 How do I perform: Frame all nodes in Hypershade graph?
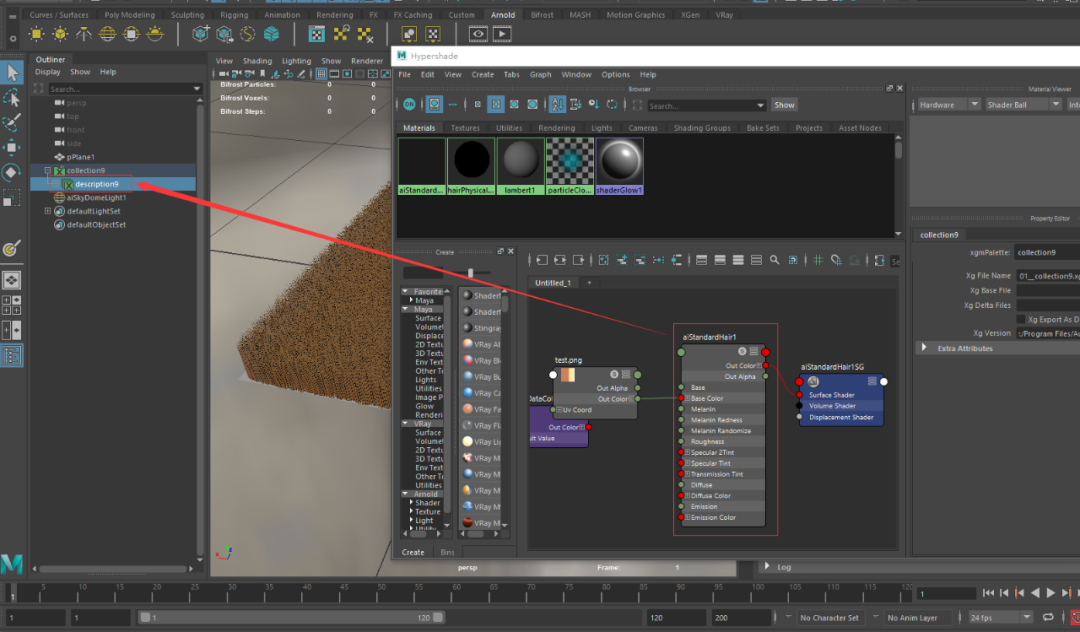(603, 260)
